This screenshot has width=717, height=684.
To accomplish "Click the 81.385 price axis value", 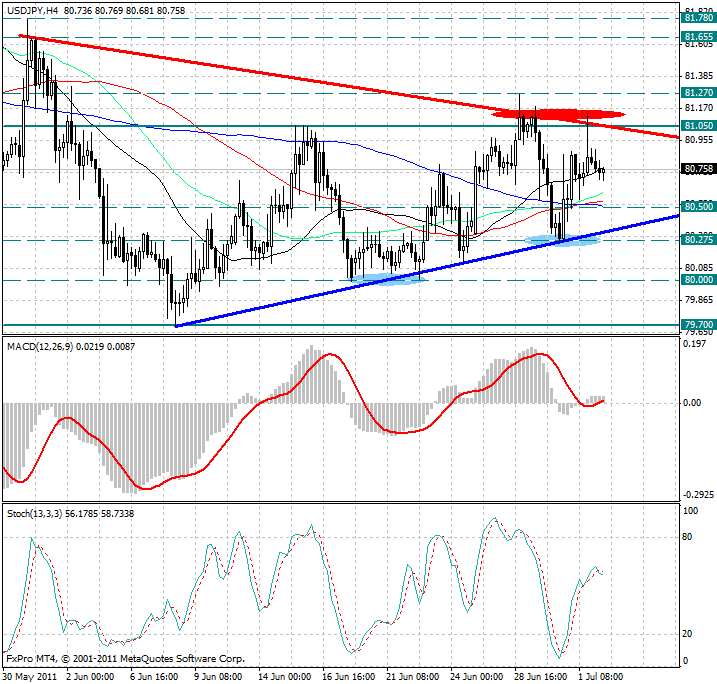I will click(x=699, y=76).
